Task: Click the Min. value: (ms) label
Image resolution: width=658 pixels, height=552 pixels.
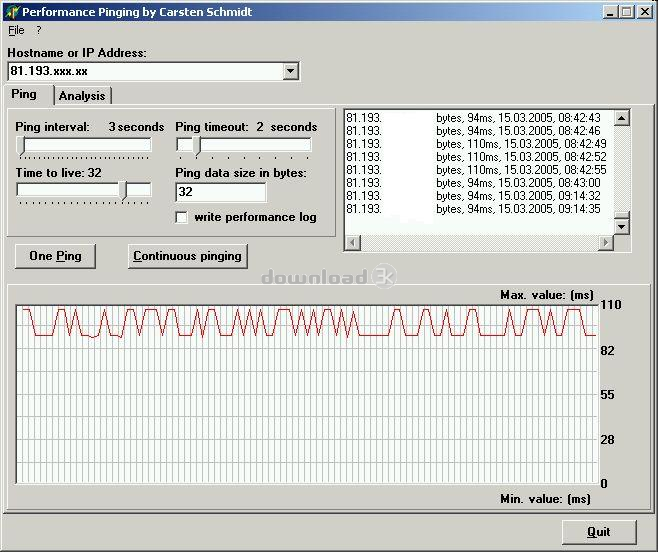Action: 546,499
